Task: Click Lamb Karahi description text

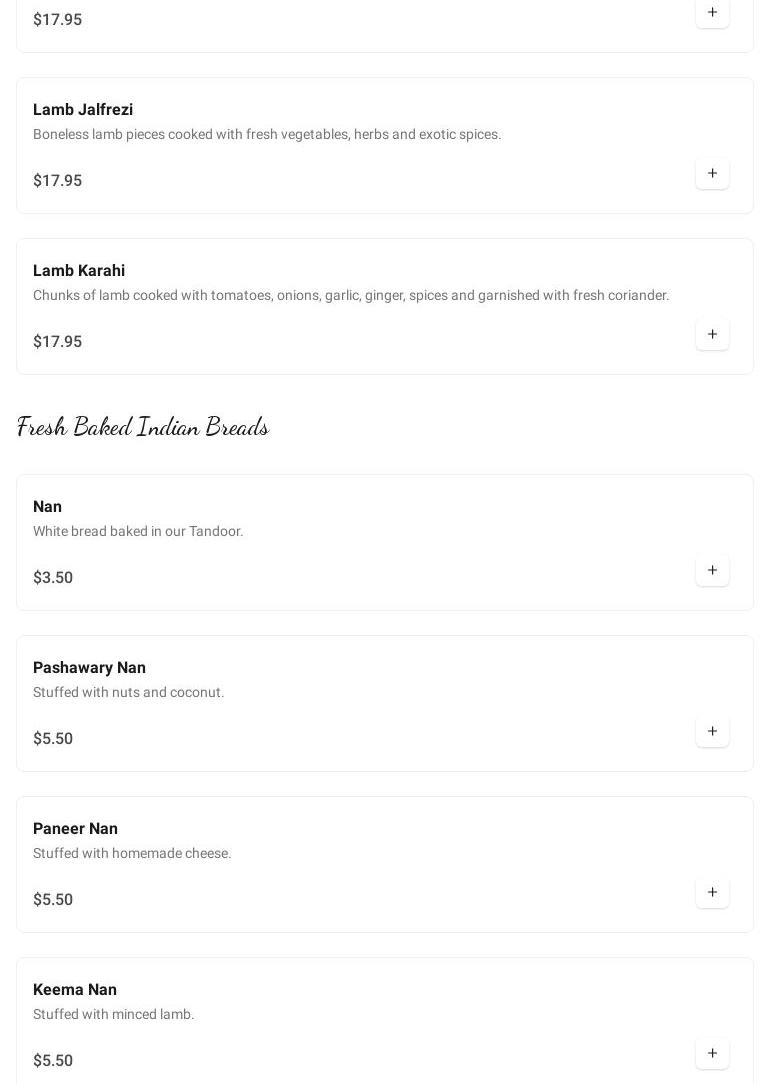Action: pyautogui.click(x=351, y=296)
